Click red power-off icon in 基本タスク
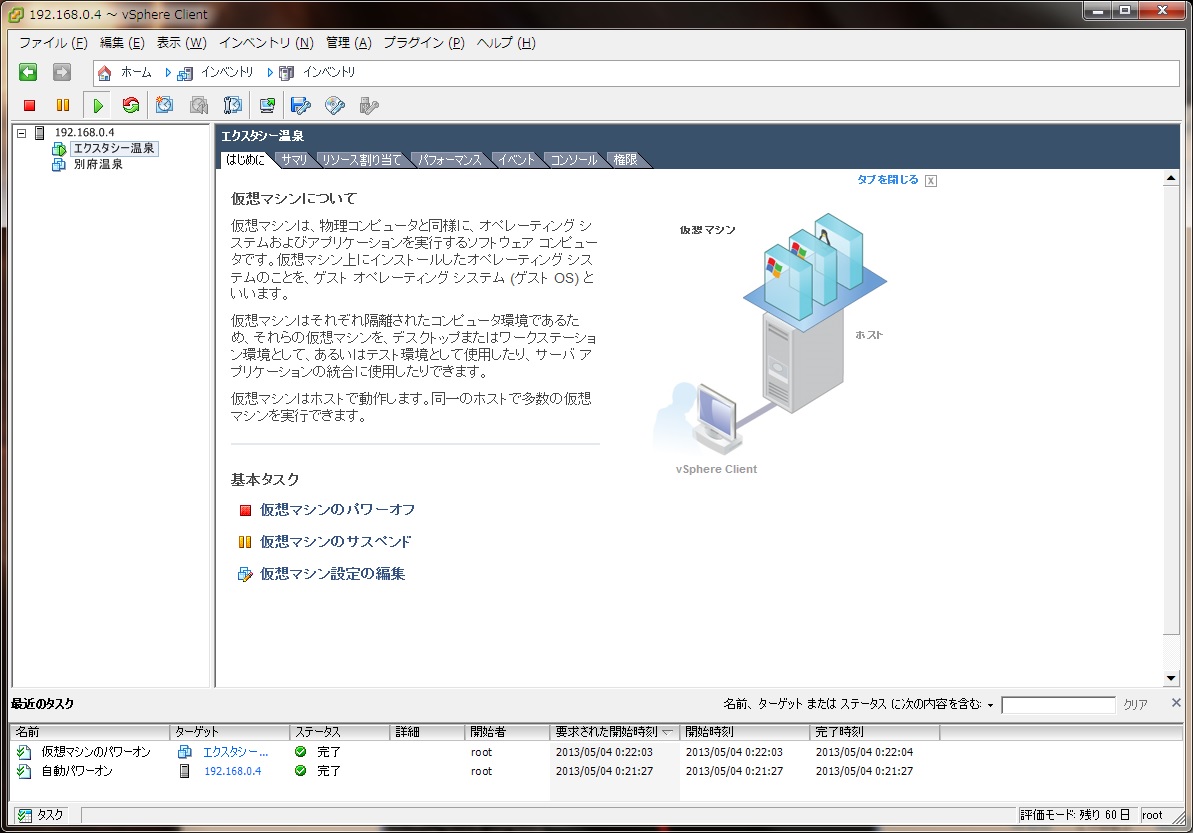Image resolution: width=1193 pixels, height=833 pixels. coord(245,510)
